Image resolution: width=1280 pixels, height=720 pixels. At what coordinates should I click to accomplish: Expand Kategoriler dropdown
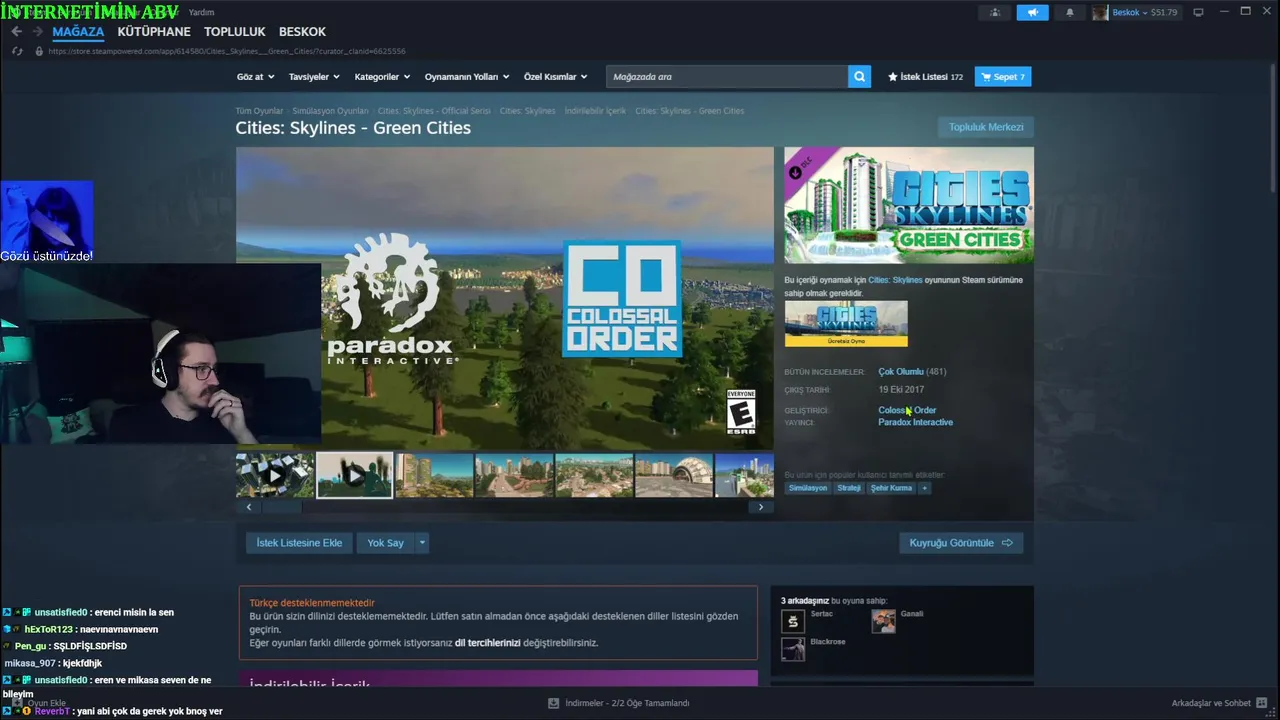click(x=382, y=77)
